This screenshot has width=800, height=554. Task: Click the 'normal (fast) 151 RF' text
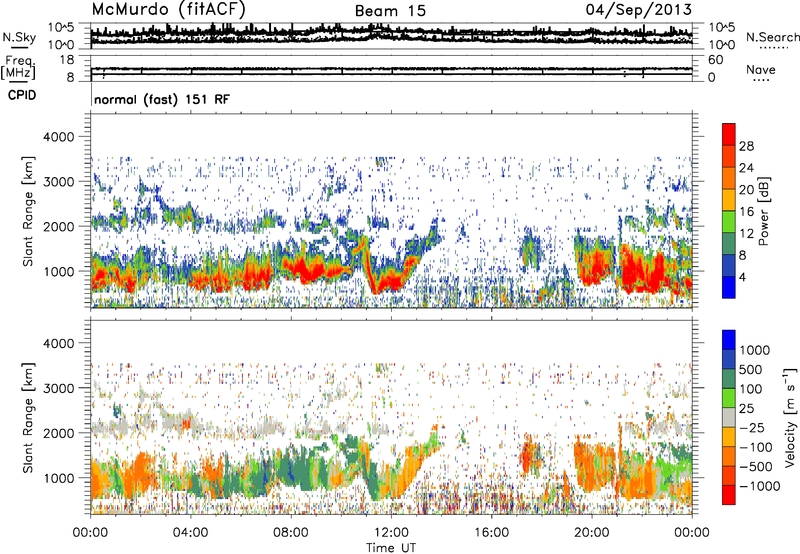(162, 99)
